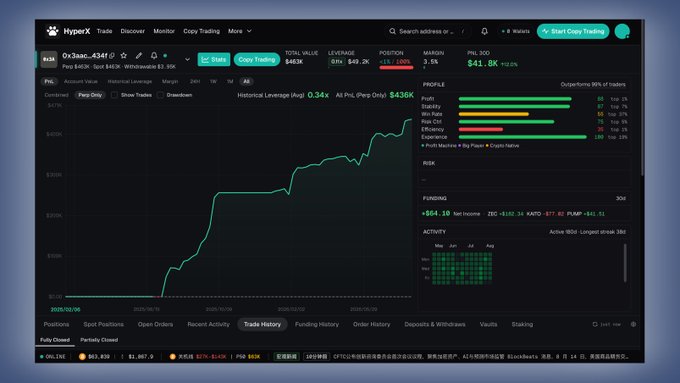Open Copy Trading in top navigation
The height and width of the screenshot is (383, 680).
pos(201,31)
